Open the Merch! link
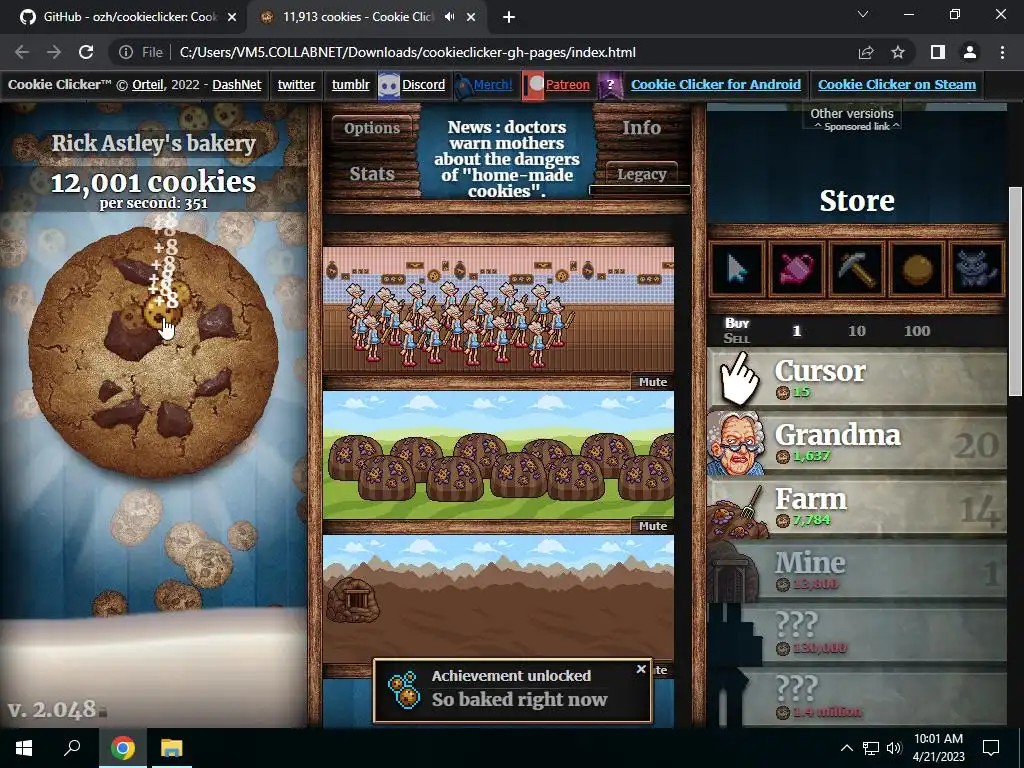This screenshot has height=768, width=1024. 493,85
